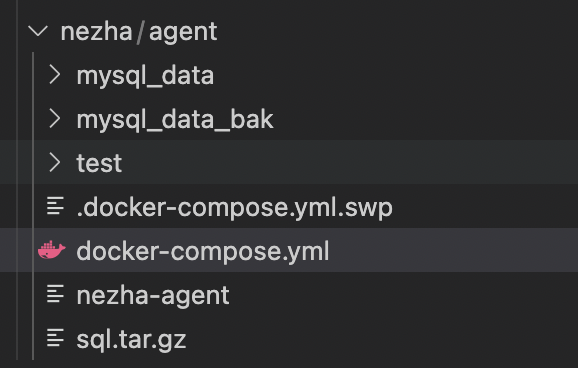Screen dimensions: 578x368
Task: Select the mysql_data_bak folder label
Action: click(x=175, y=120)
